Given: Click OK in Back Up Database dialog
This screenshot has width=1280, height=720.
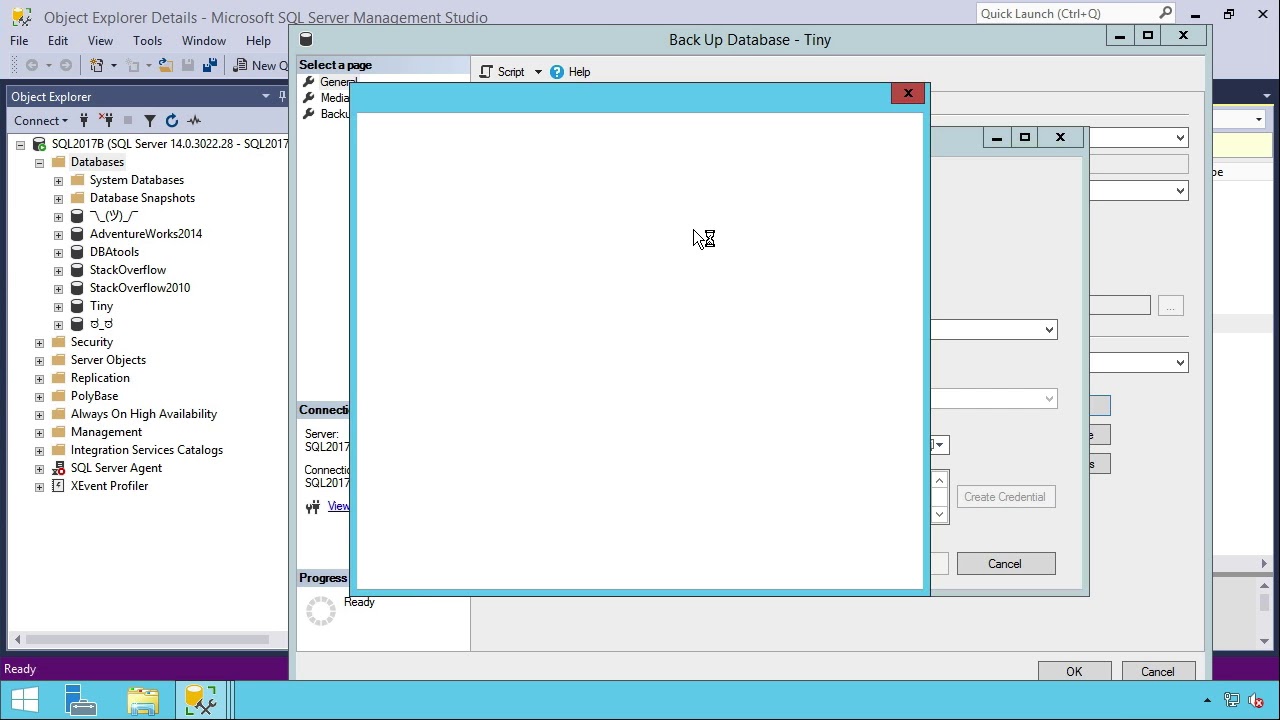Looking at the screenshot, I should (1074, 671).
